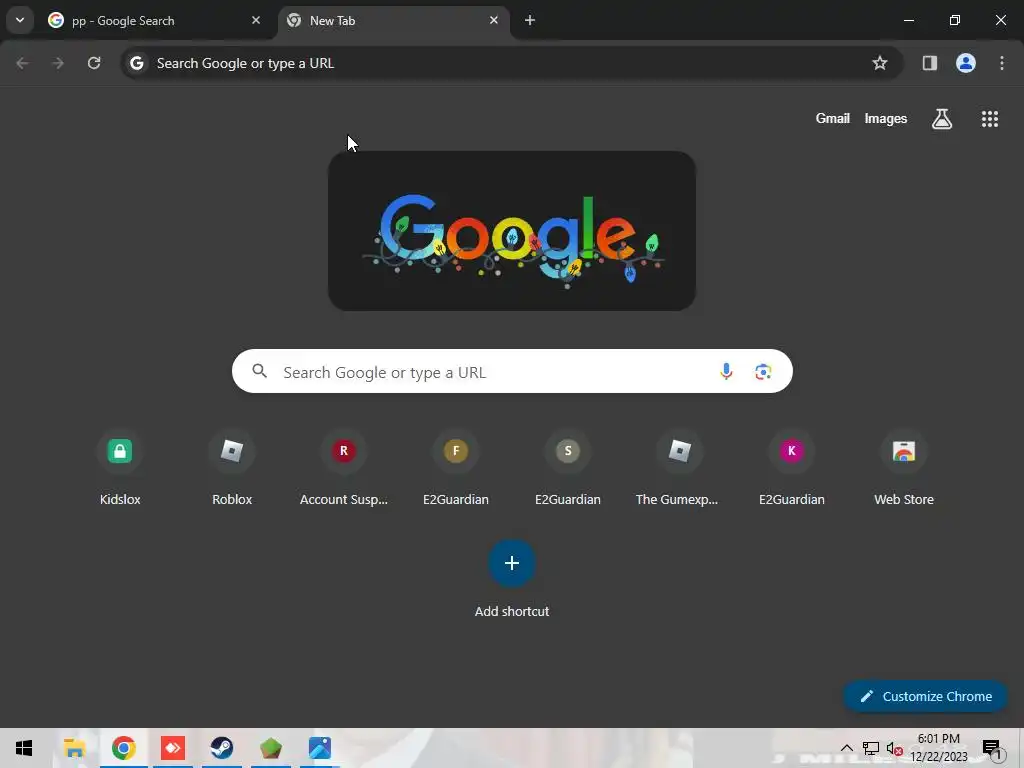Open Gmail link

pyautogui.click(x=833, y=119)
